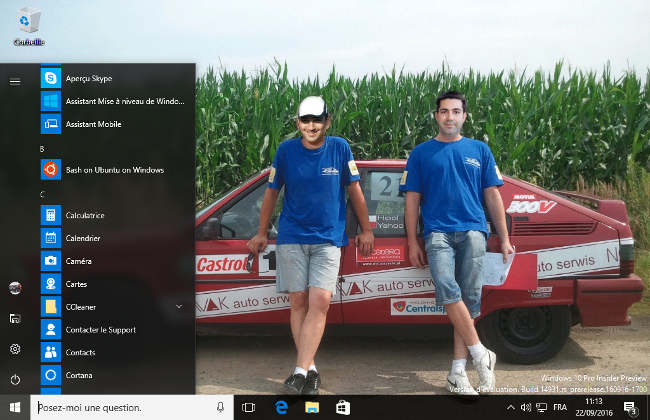Open the Store icon in the taskbar
The image size is (650, 420).
(x=342, y=408)
